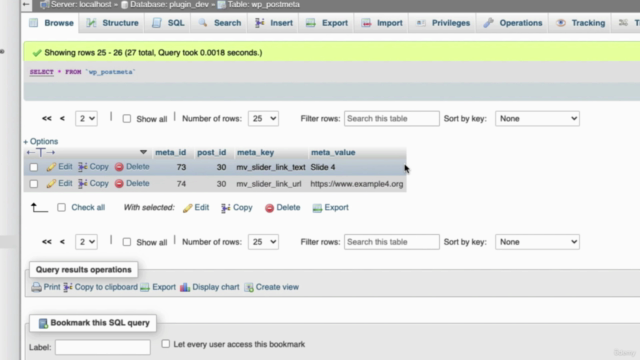Click the https://www.example4.org value cell
This screenshot has width=640, height=360.
357,184
